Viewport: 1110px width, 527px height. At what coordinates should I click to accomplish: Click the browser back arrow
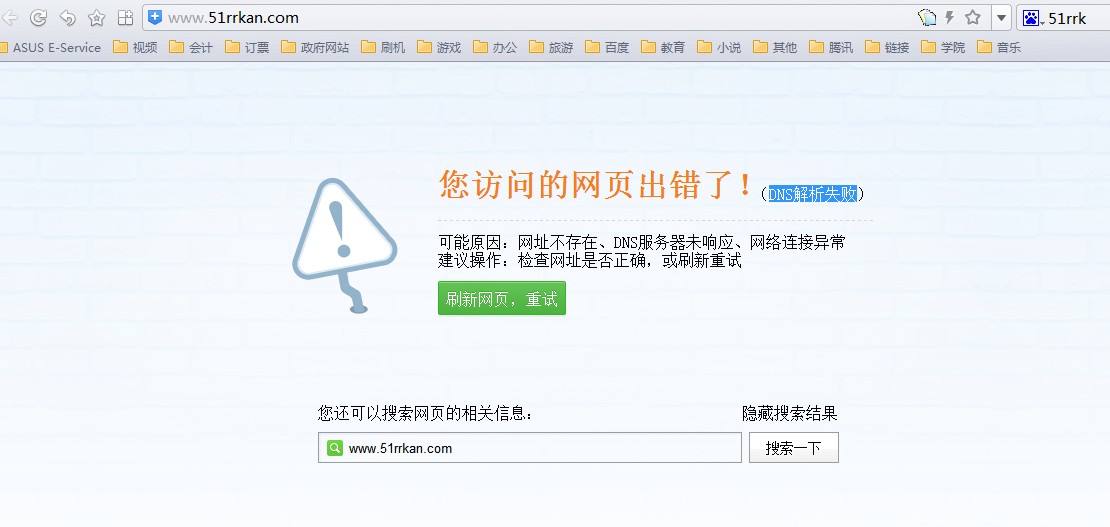(8, 18)
